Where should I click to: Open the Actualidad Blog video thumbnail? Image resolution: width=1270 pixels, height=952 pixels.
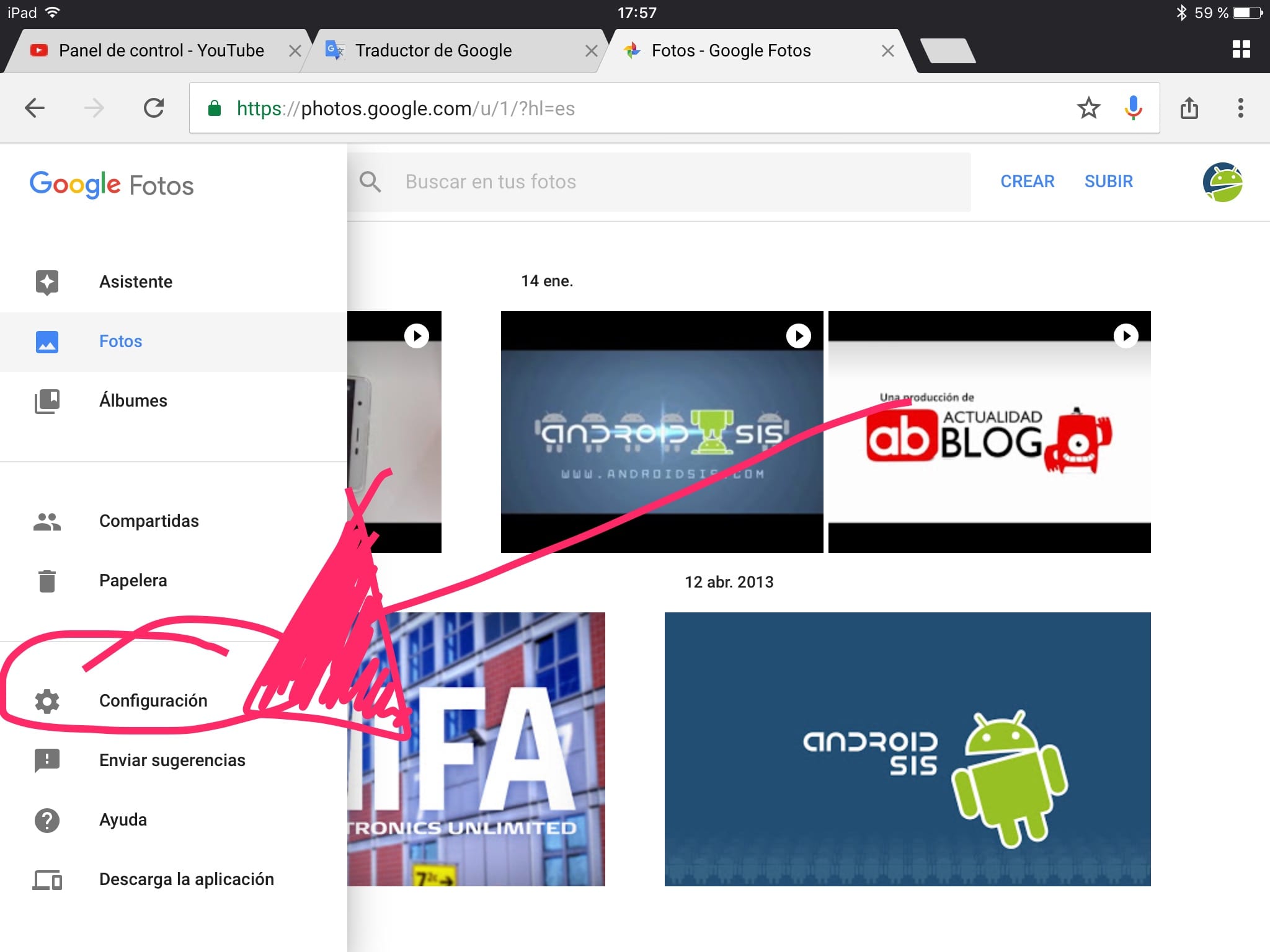tap(989, 432)
